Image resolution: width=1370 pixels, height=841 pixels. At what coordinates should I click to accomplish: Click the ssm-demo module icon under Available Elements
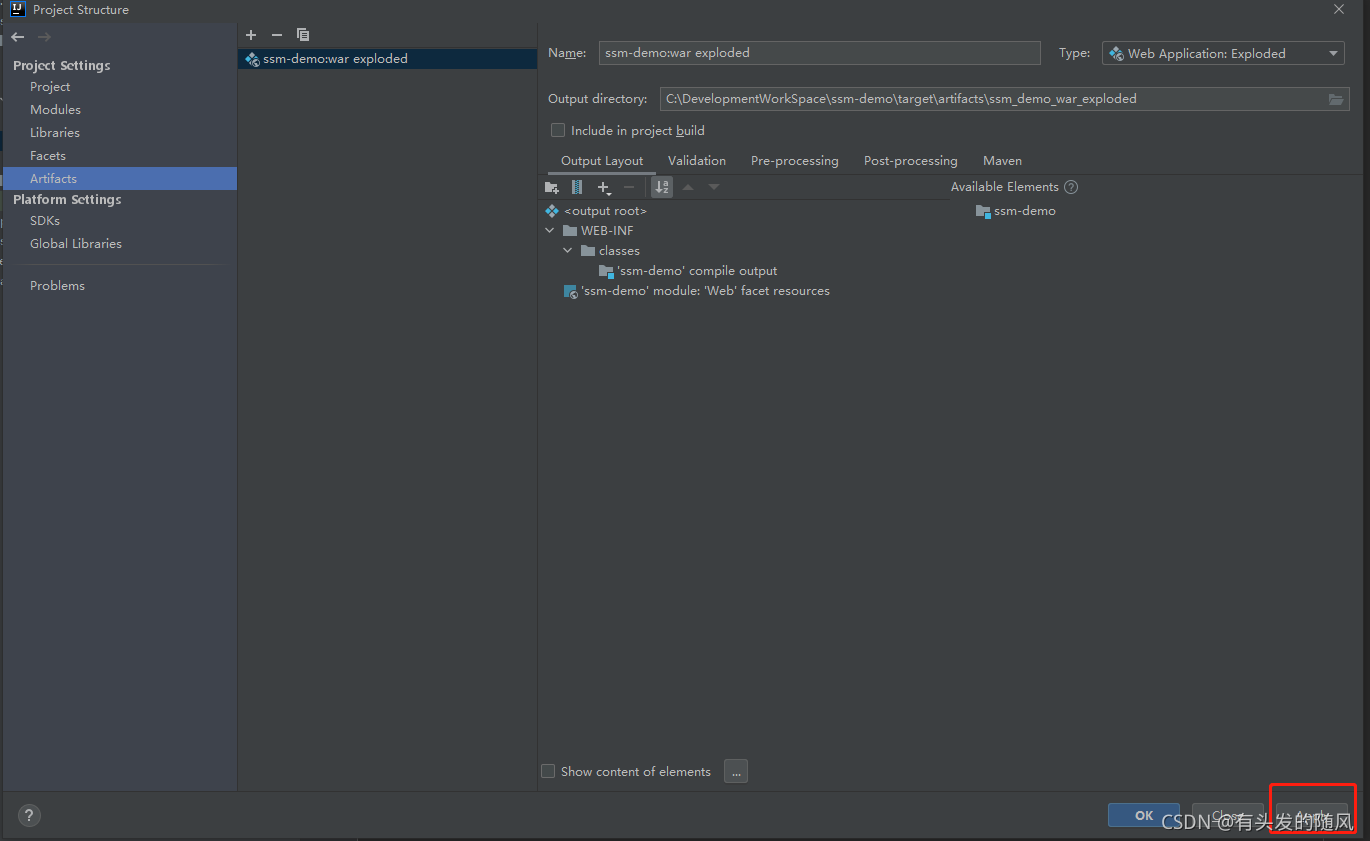click(983, 211)
